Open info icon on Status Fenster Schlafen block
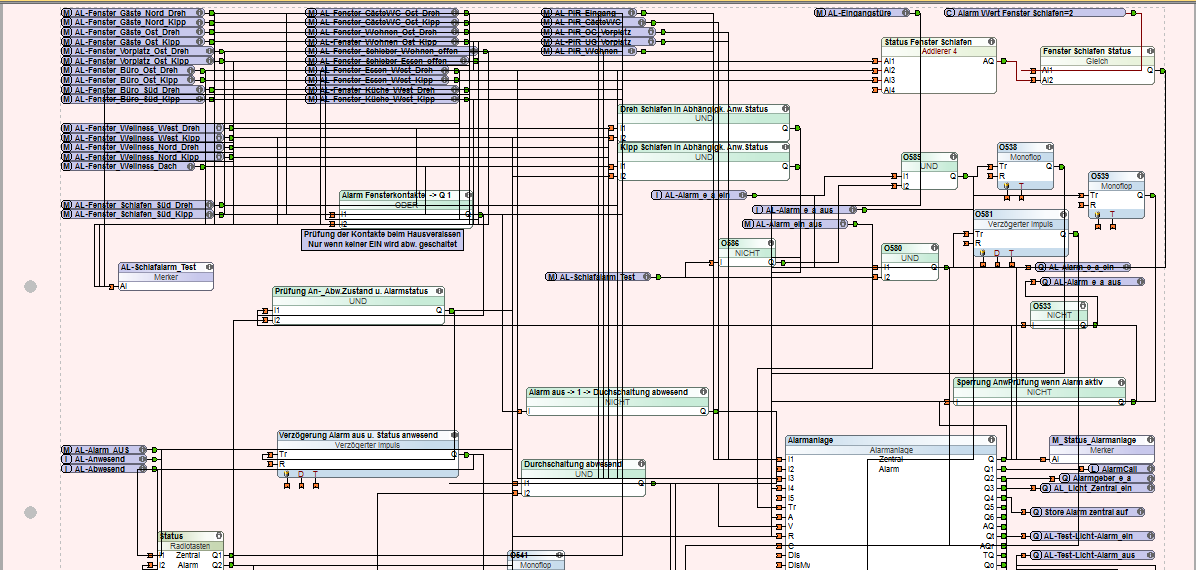The height and width of the screenshot is (570, 1196). 990,42
